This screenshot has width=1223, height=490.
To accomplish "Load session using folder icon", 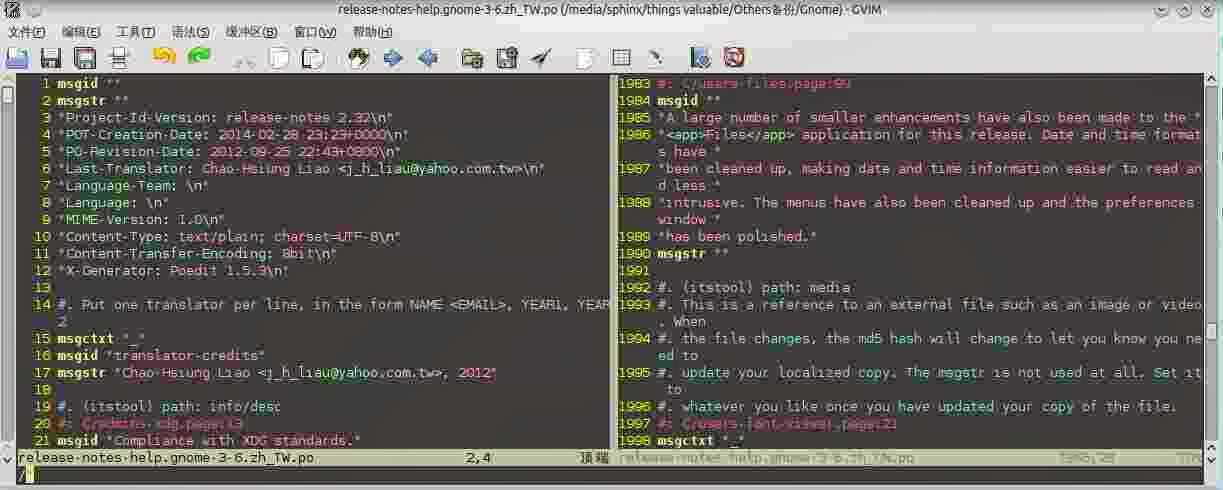I will click(x=473, y=58).
